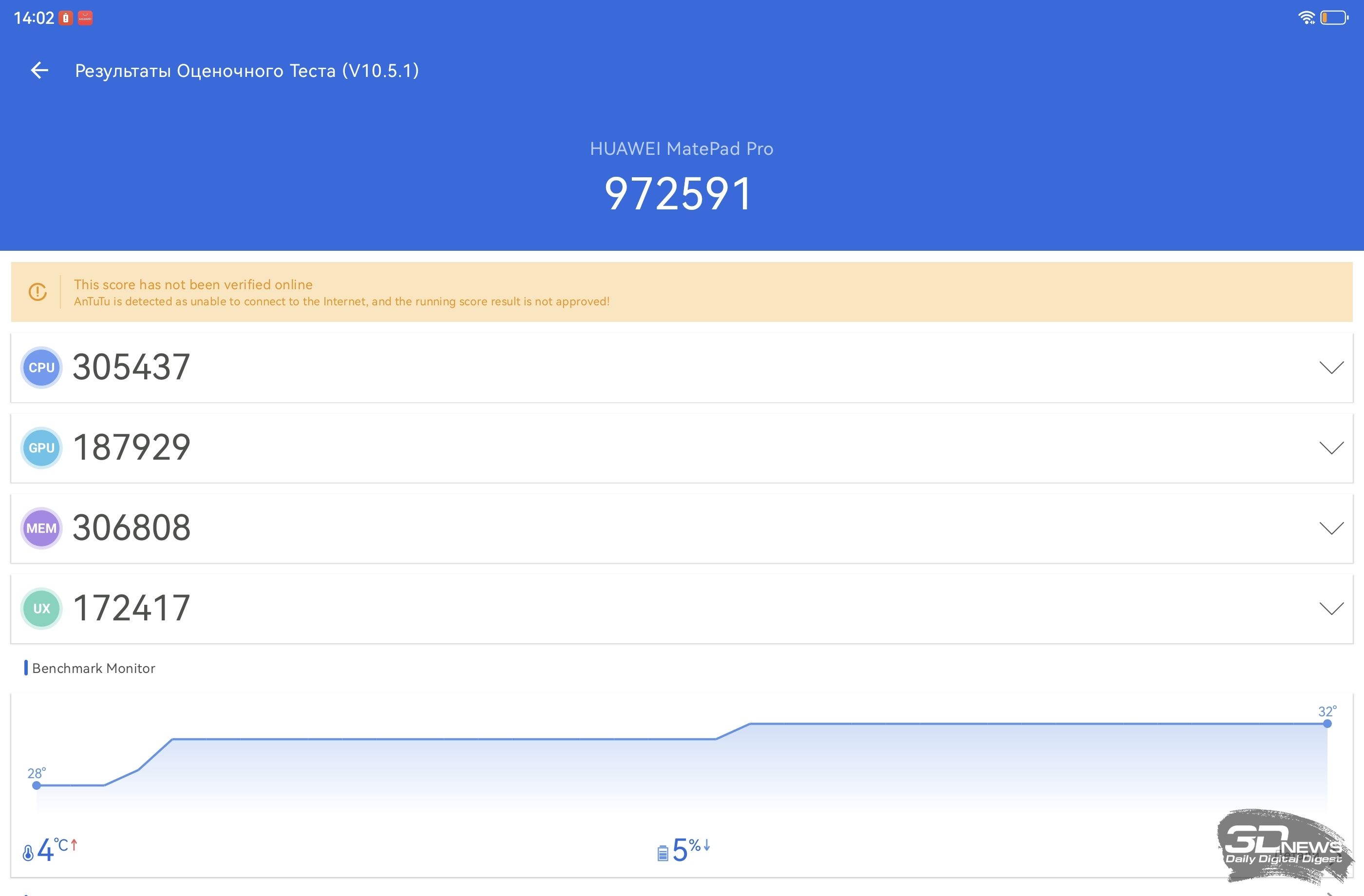Tap the battery indicator in status bar

coord(1334,18)
